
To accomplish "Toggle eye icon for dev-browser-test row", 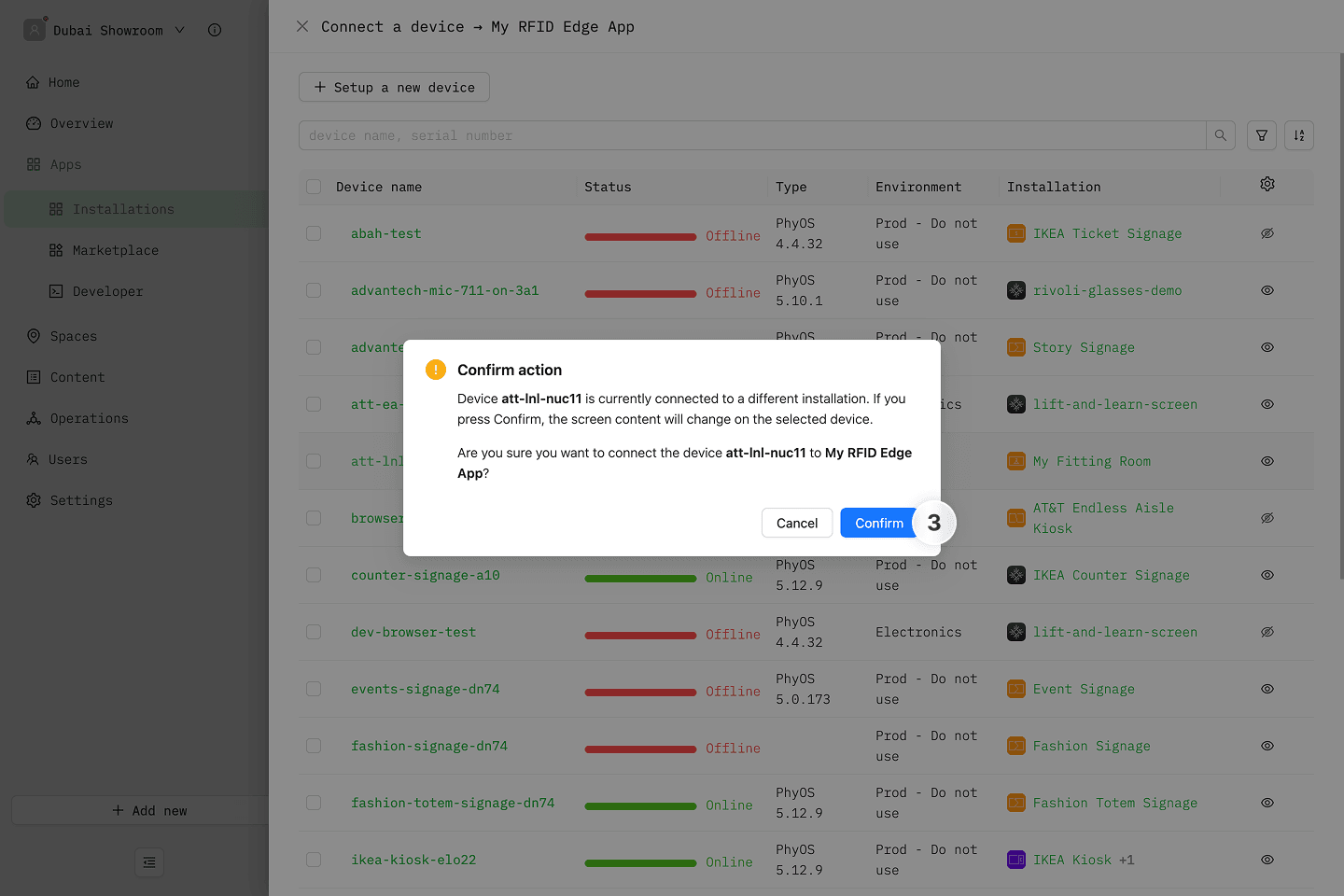I will (x=1267, y=632).
